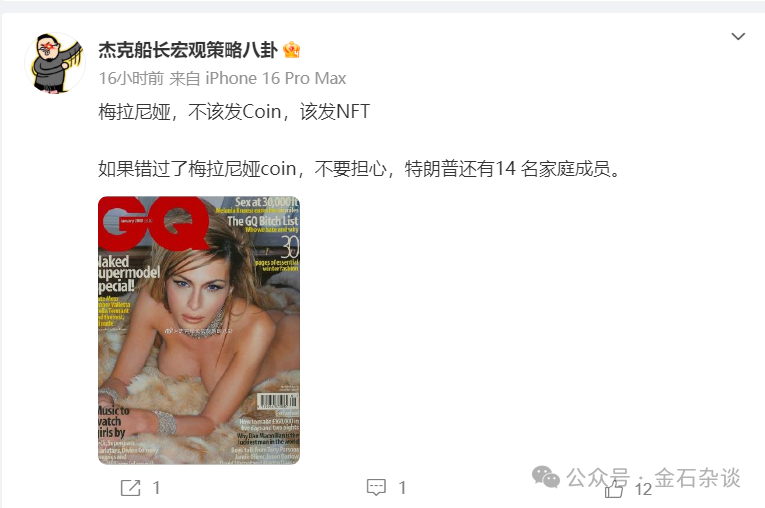Click the iPhone 16 Pro Max source link
The image size is (765, 508).
pyautogui.click(x=276, y=78)
